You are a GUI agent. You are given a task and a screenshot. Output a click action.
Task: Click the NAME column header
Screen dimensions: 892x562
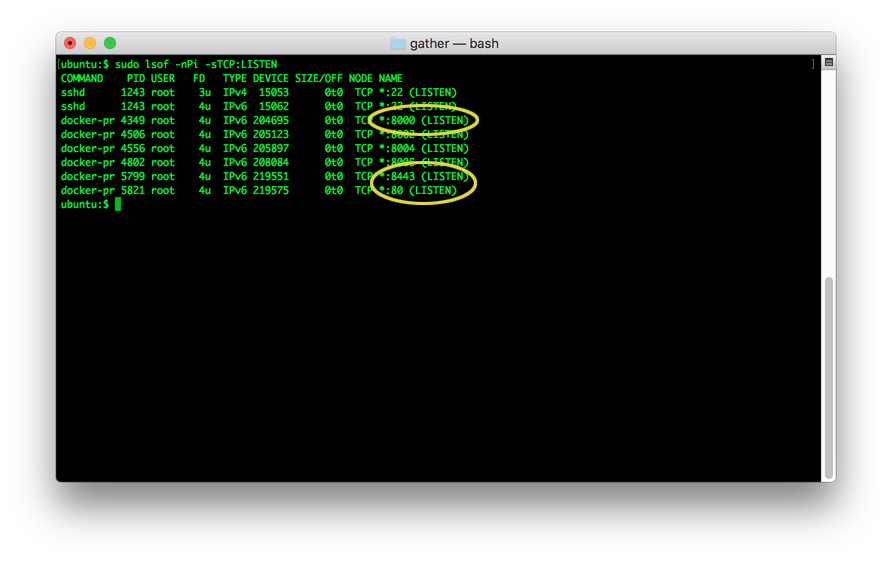391,78
